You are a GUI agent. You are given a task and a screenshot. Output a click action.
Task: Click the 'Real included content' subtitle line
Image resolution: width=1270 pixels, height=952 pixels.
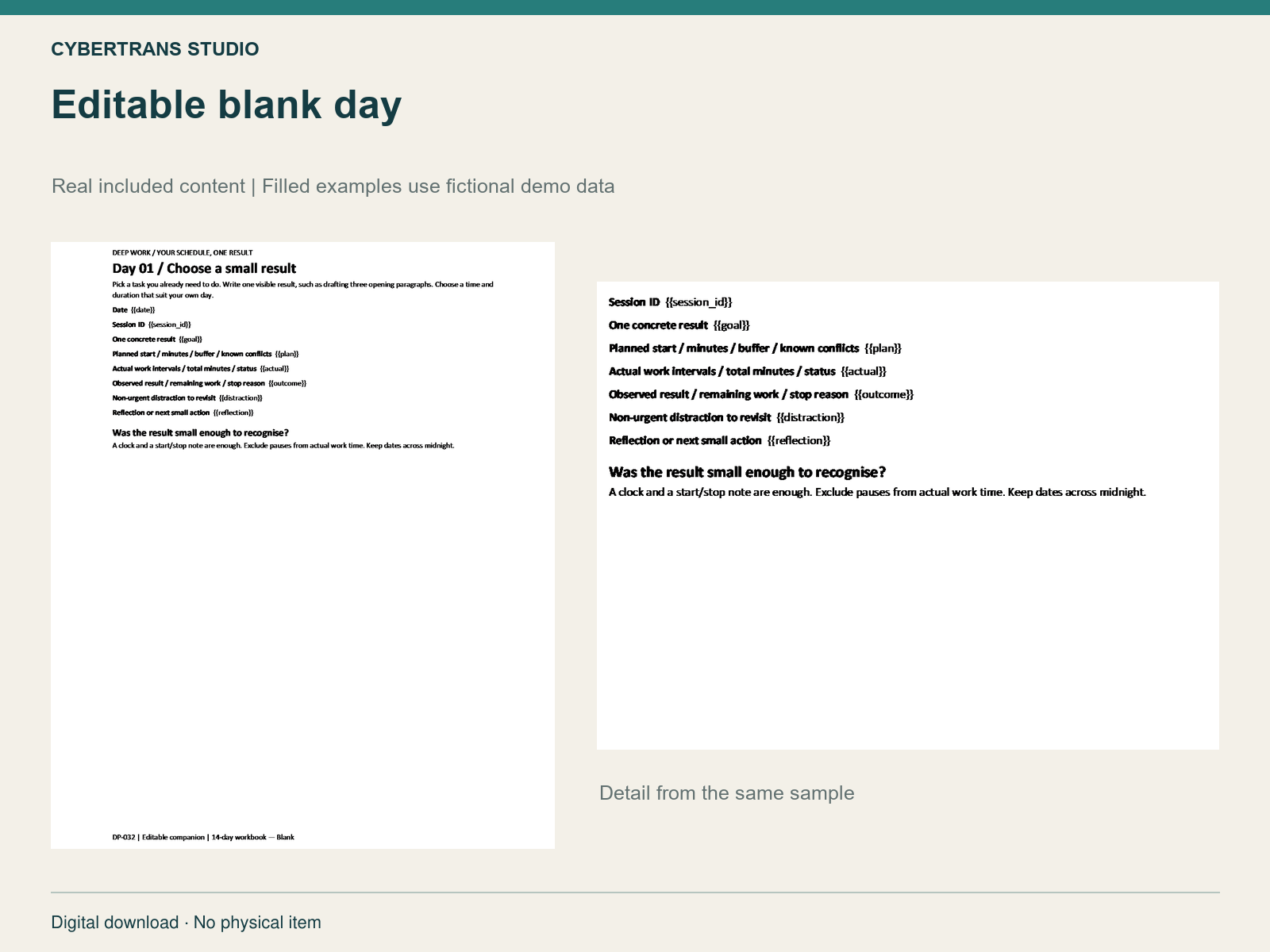333,186
